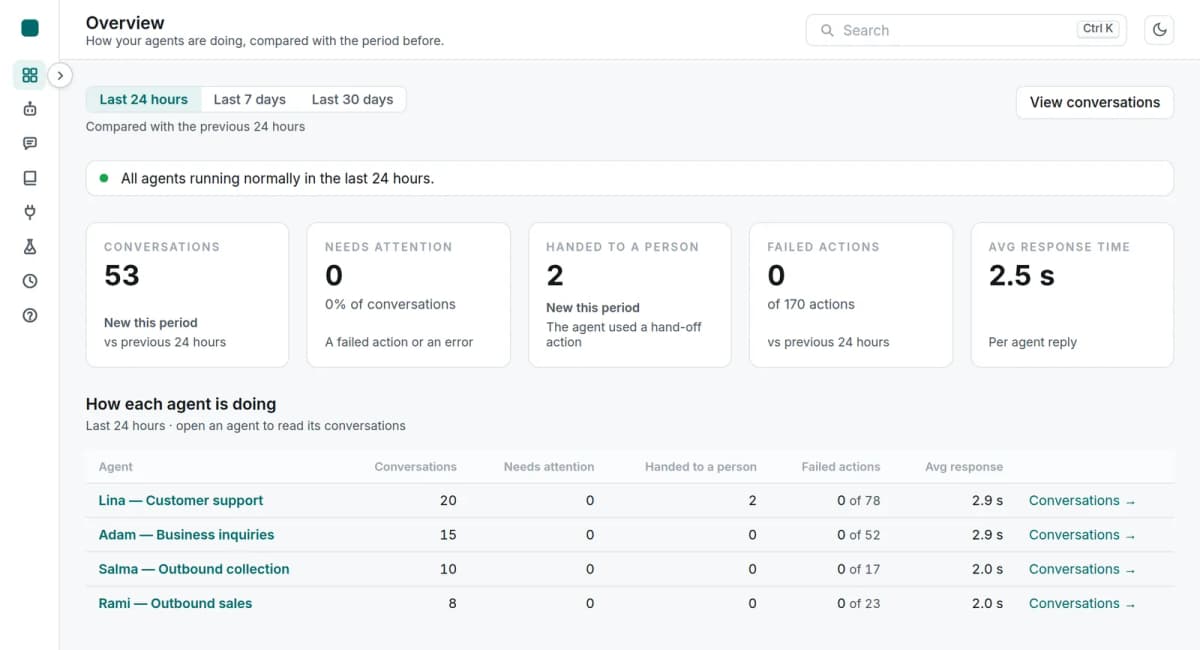Click the Handed to a person card

[x=630, y=295]
